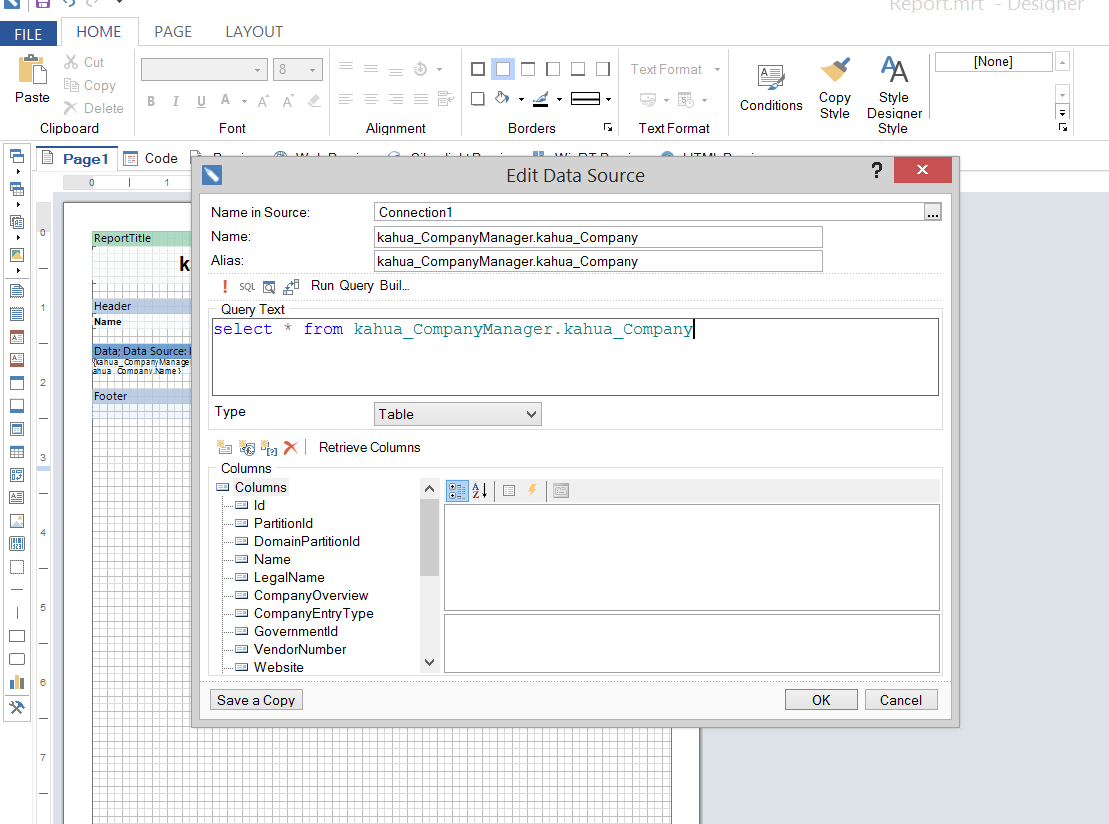Click inside the Query Text editor
This screenshot has height=824, width=1109.
[x=575, y=356]
